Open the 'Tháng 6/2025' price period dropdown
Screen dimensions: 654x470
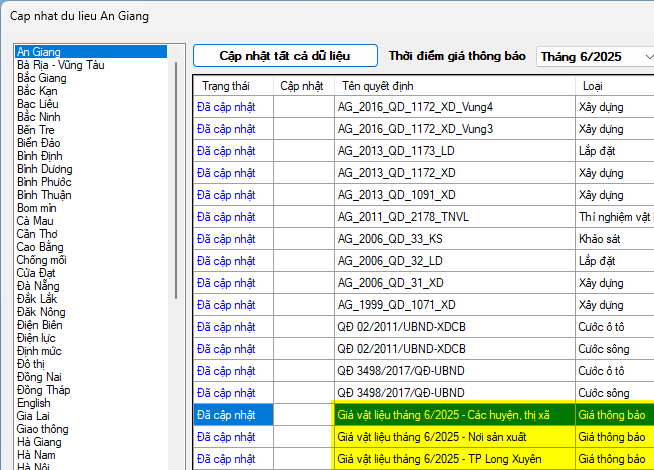594,57
